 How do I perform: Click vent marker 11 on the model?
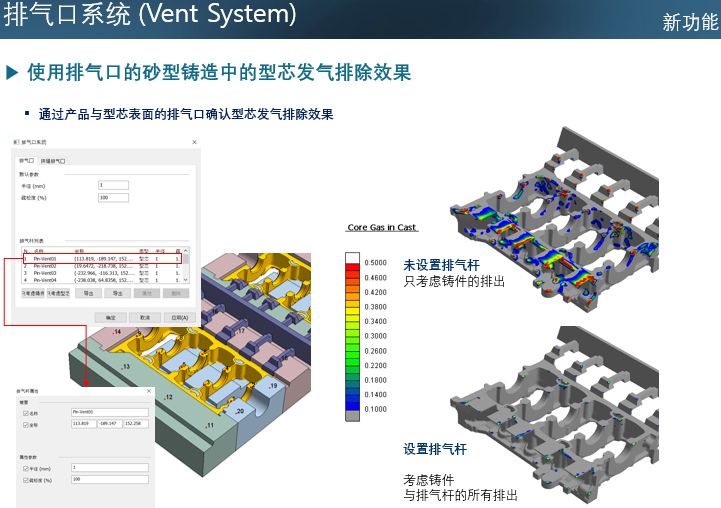point(209,426)
